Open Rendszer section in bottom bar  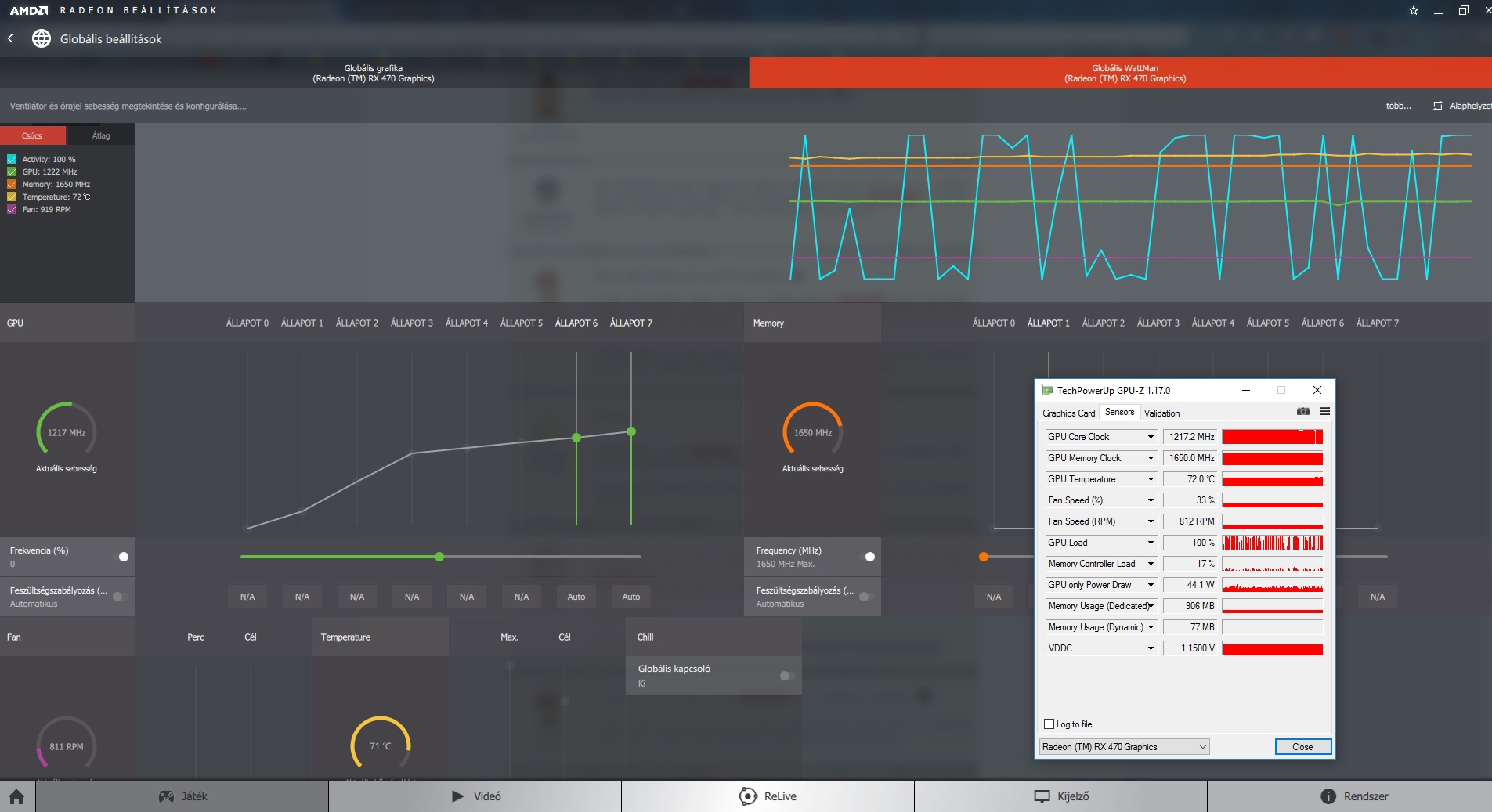click(x=1349, y=796)
